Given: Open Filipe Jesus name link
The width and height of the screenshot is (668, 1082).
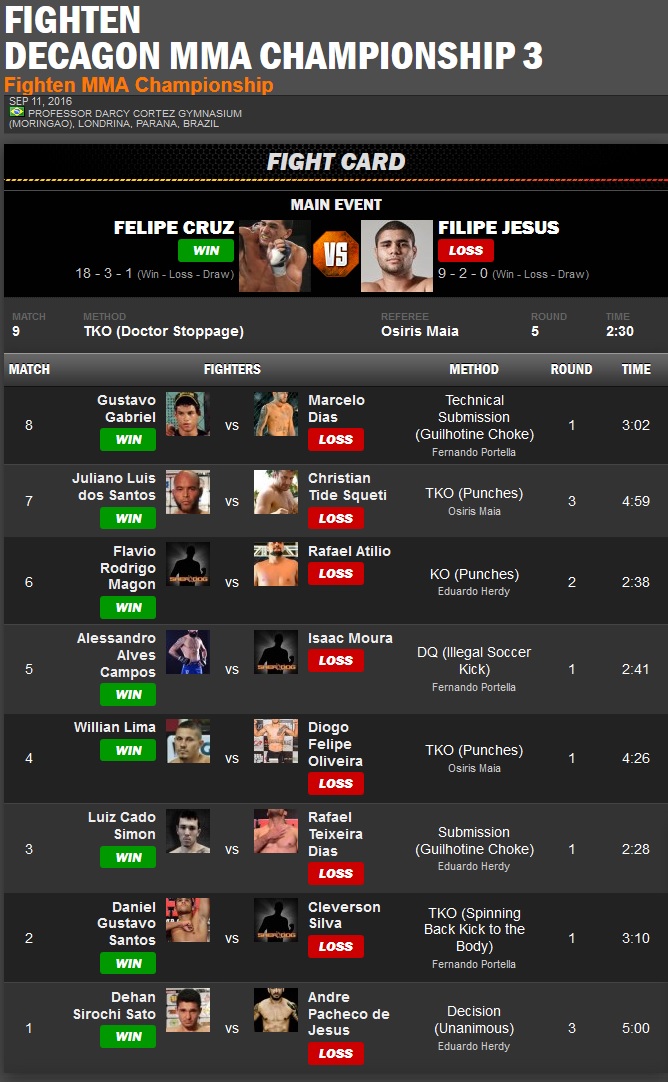Looking at the screenshot, I should (x=499, y=228).
